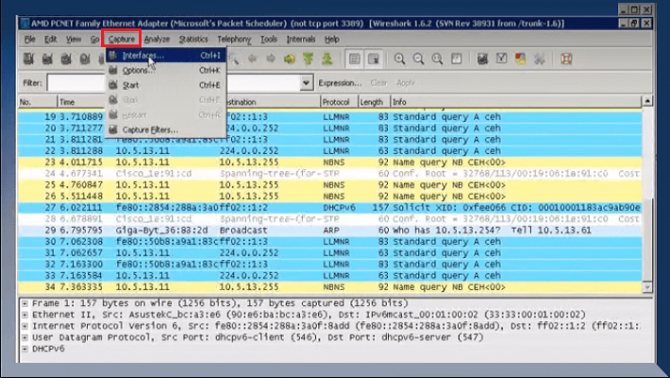
Task: Expand User Datagram Protocol node
Action: click(25, 337)
